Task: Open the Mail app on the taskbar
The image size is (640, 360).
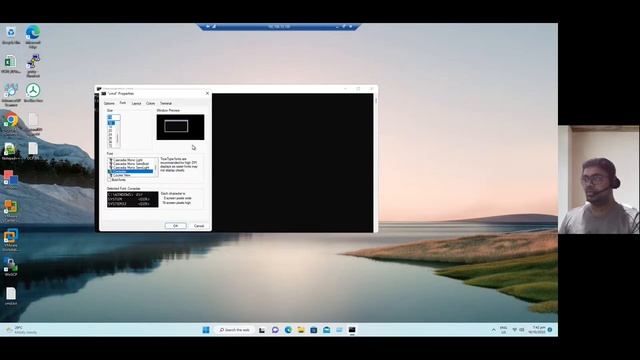Action: [327, 330]
